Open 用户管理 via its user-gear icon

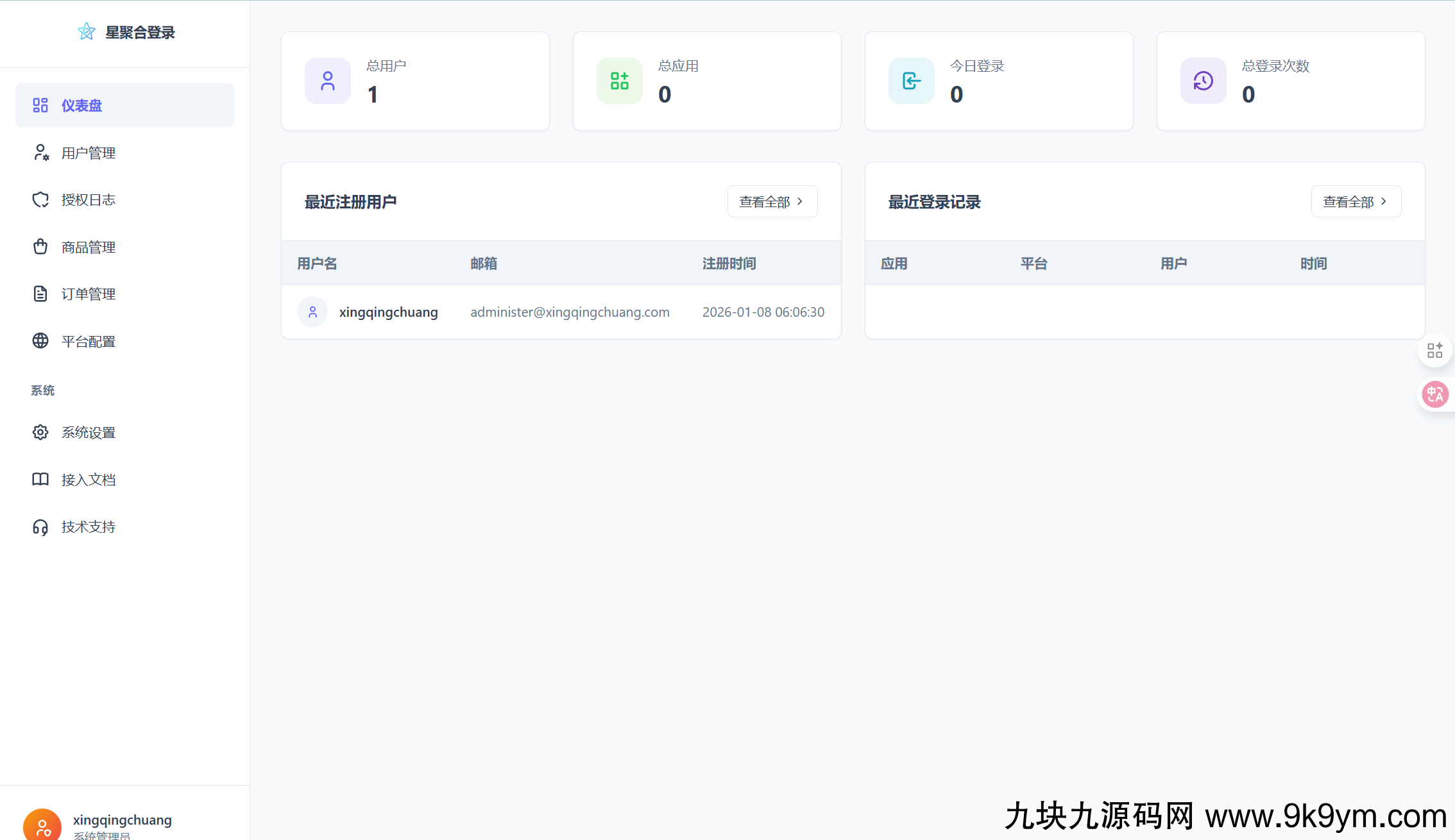(x=40, y=153)
